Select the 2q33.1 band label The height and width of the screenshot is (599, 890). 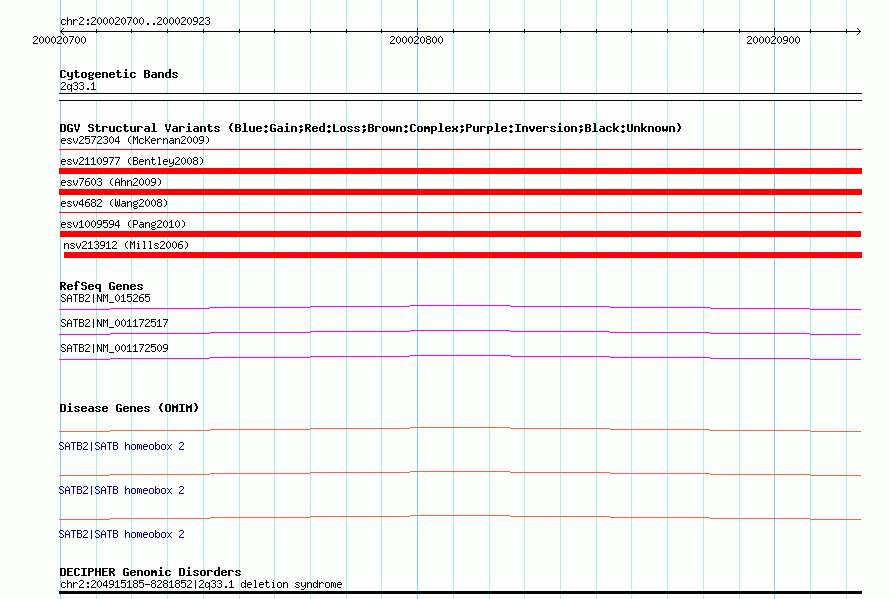[x=78, y=86]
